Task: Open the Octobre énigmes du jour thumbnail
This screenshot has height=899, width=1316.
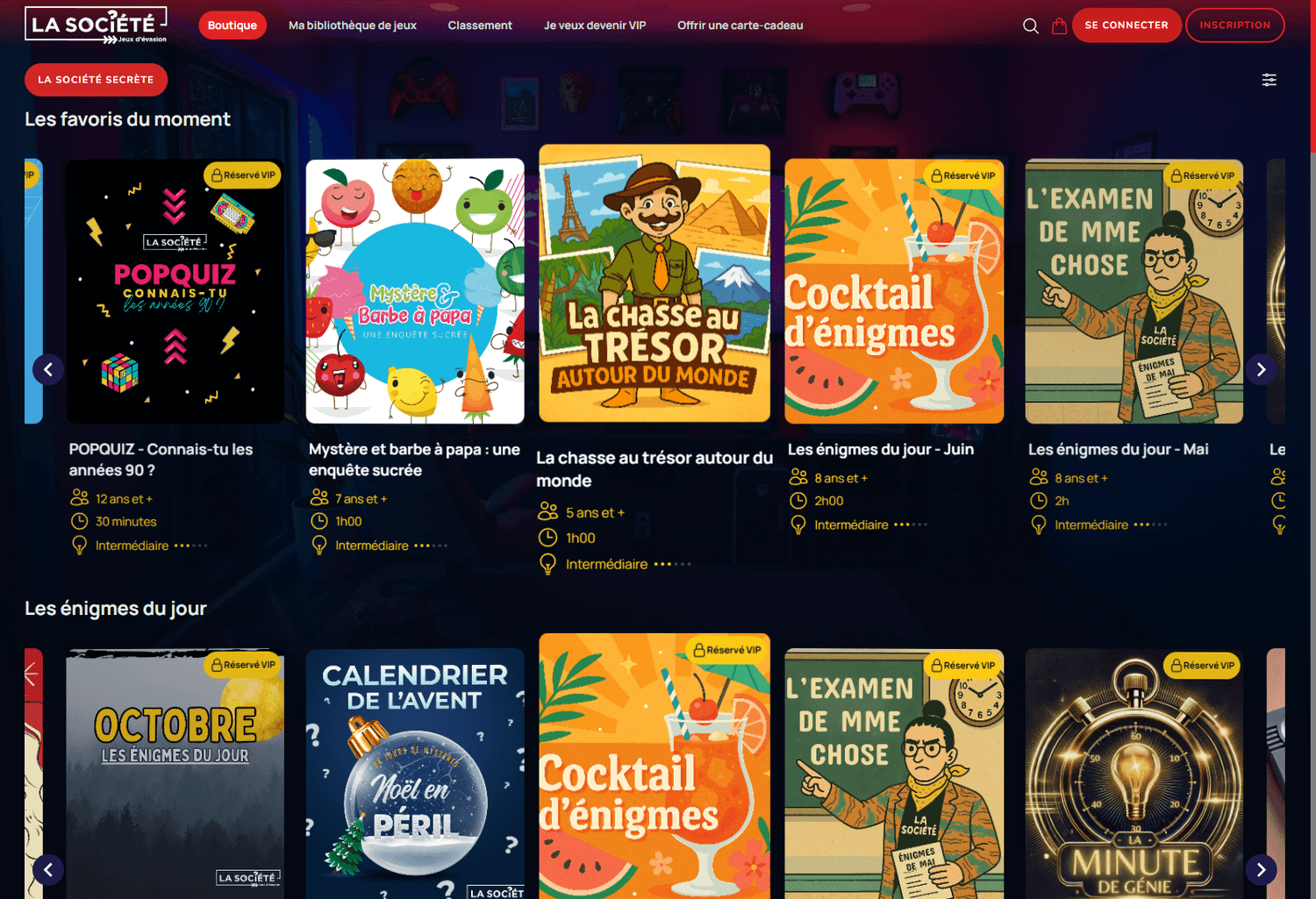Action: coord(175,774)
